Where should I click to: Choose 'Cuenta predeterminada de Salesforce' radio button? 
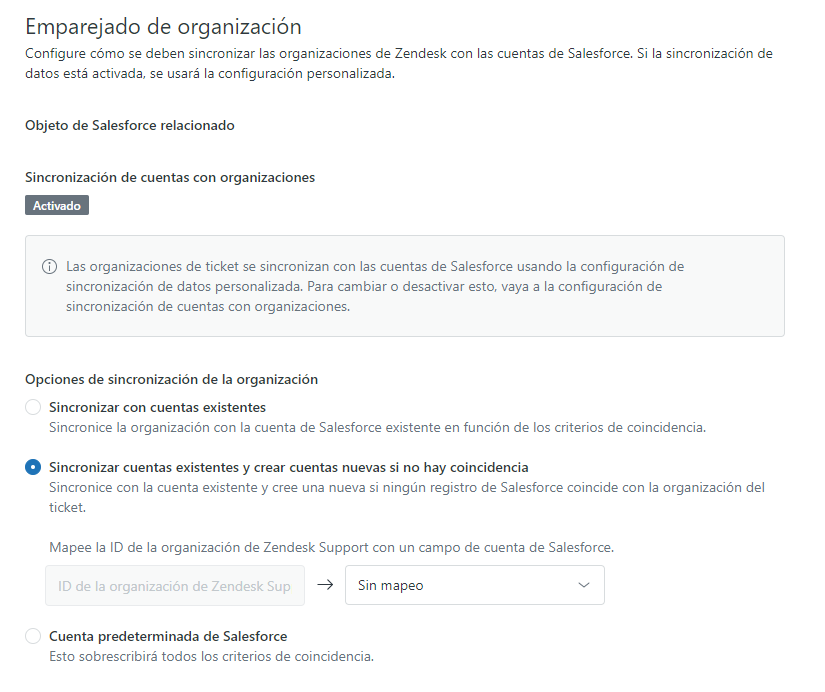(x=33, y=636)
